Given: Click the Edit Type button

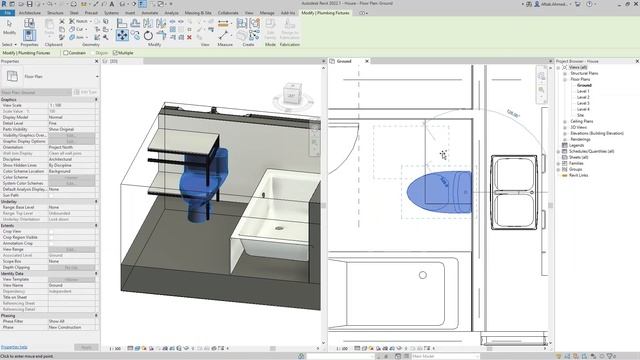Looking at the screenshot, I should pos(85,92).
